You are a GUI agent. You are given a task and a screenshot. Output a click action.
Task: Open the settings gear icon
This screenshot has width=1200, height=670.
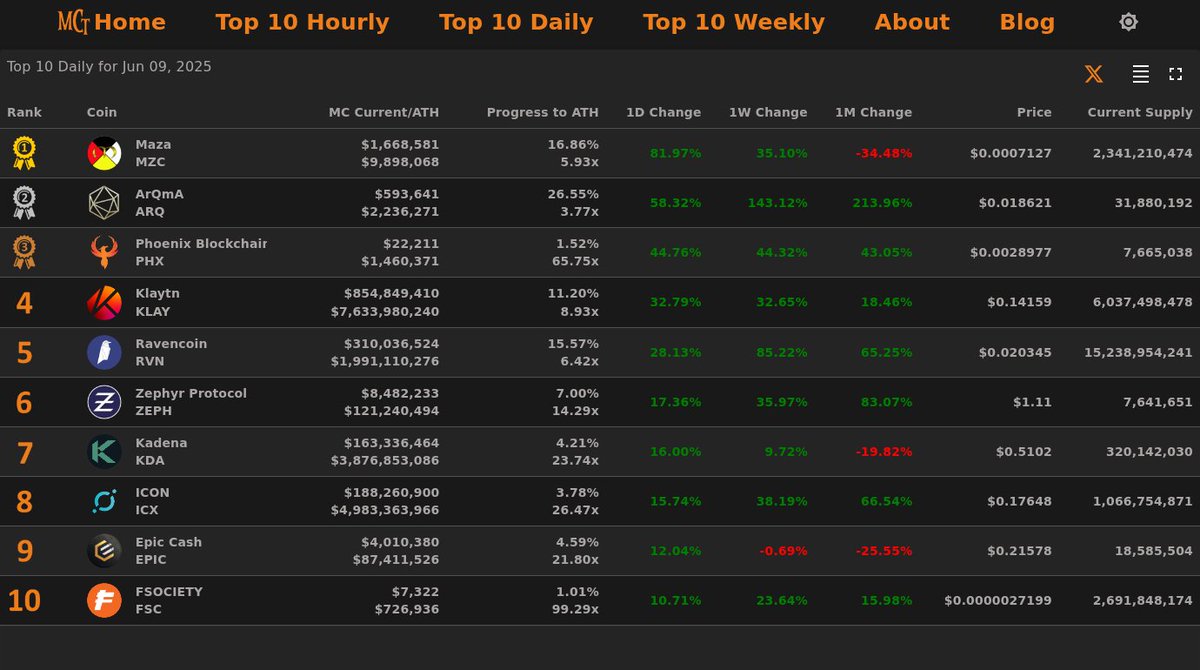pyautogui.click(x=1128, y=22)
